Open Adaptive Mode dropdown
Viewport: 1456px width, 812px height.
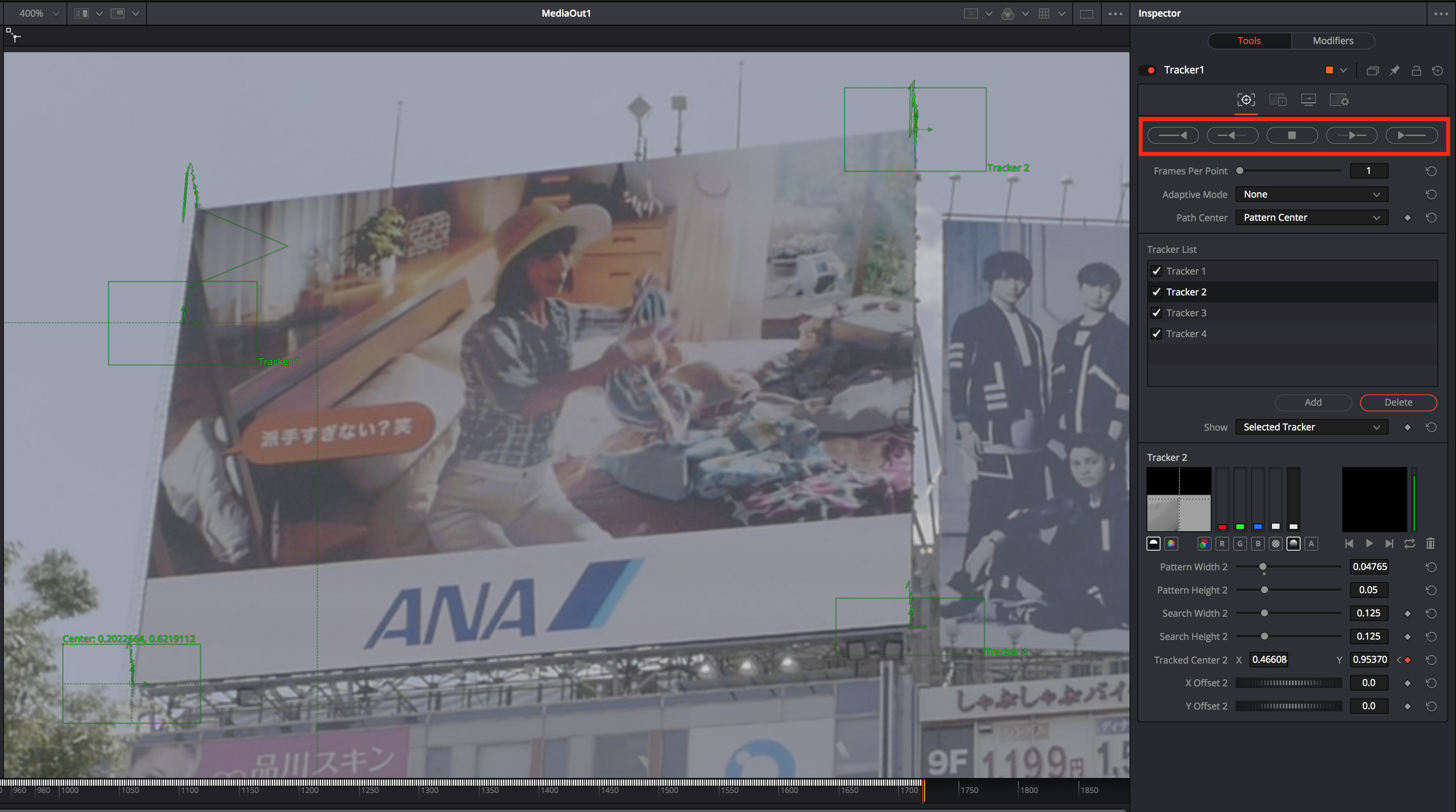(1311, 194)
